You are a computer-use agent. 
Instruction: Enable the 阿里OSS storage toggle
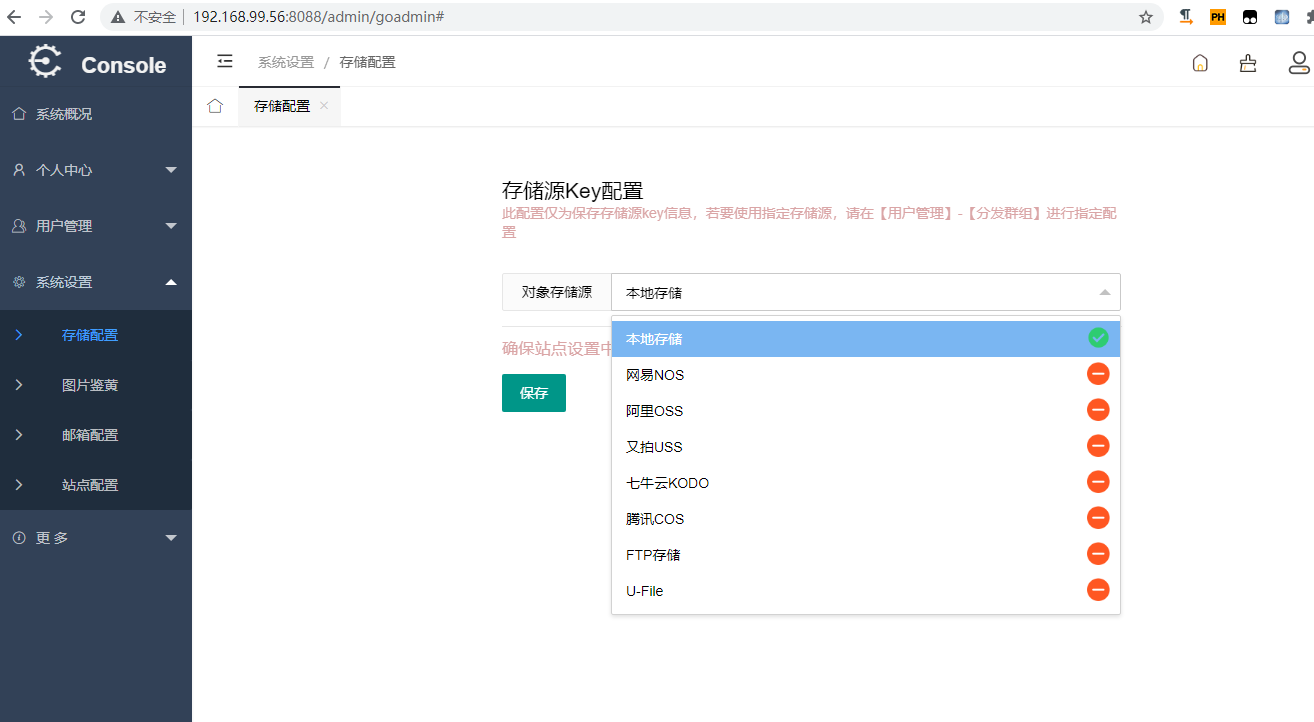(1098, 410)
